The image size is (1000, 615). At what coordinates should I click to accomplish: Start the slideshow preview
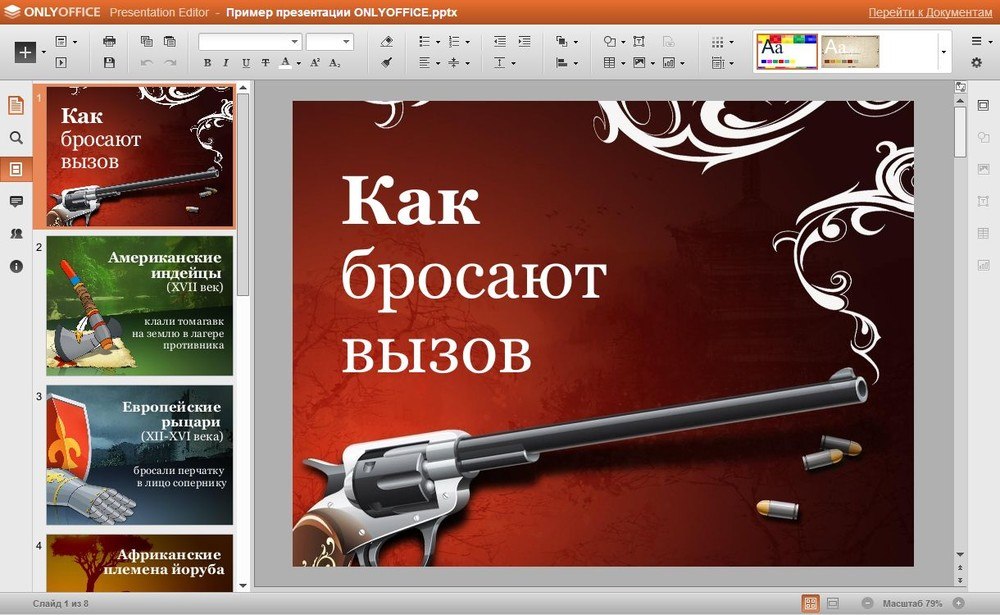coord(61,62)
